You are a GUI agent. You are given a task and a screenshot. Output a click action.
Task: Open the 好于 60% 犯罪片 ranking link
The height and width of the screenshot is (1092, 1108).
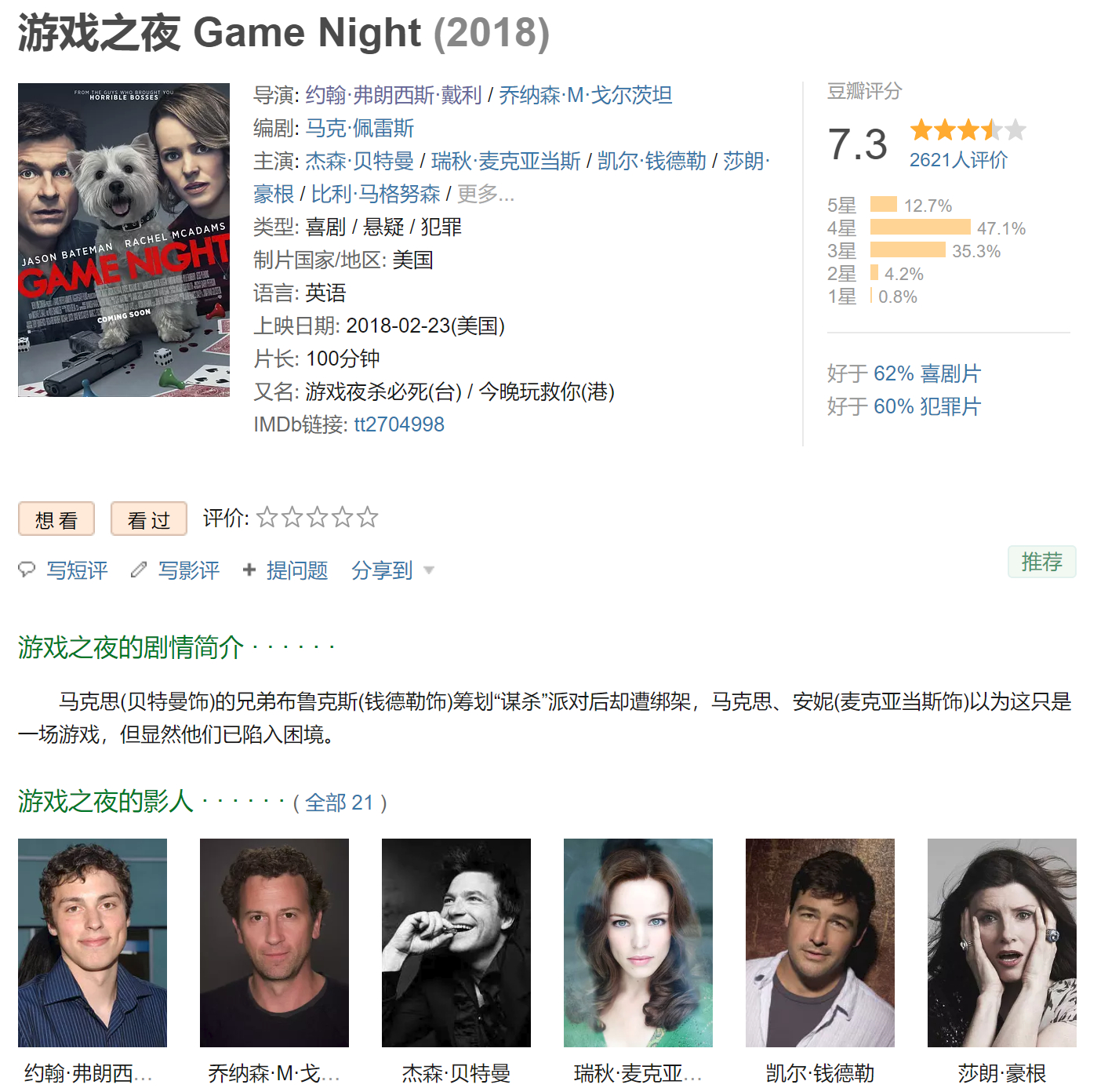click(903, 406)
